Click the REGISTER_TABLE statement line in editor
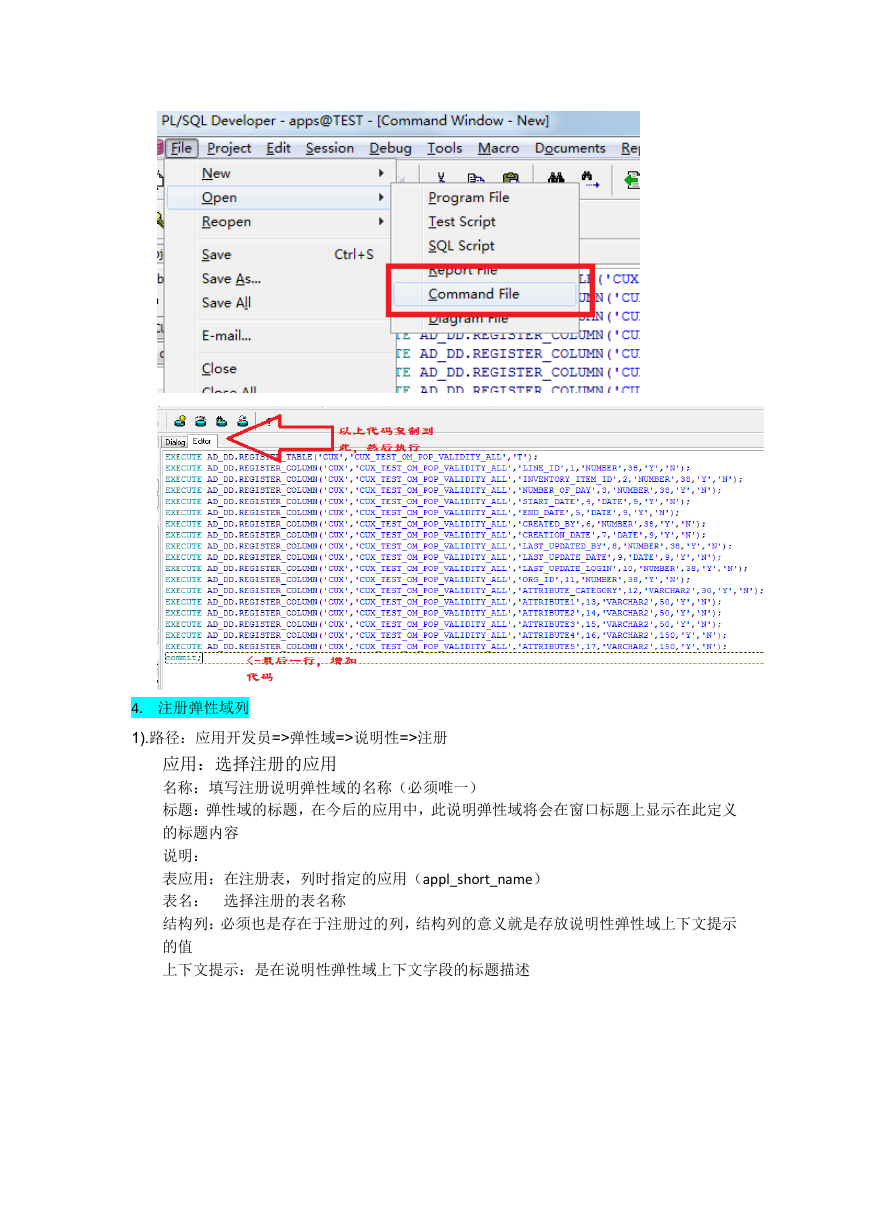 click(351, 457)
